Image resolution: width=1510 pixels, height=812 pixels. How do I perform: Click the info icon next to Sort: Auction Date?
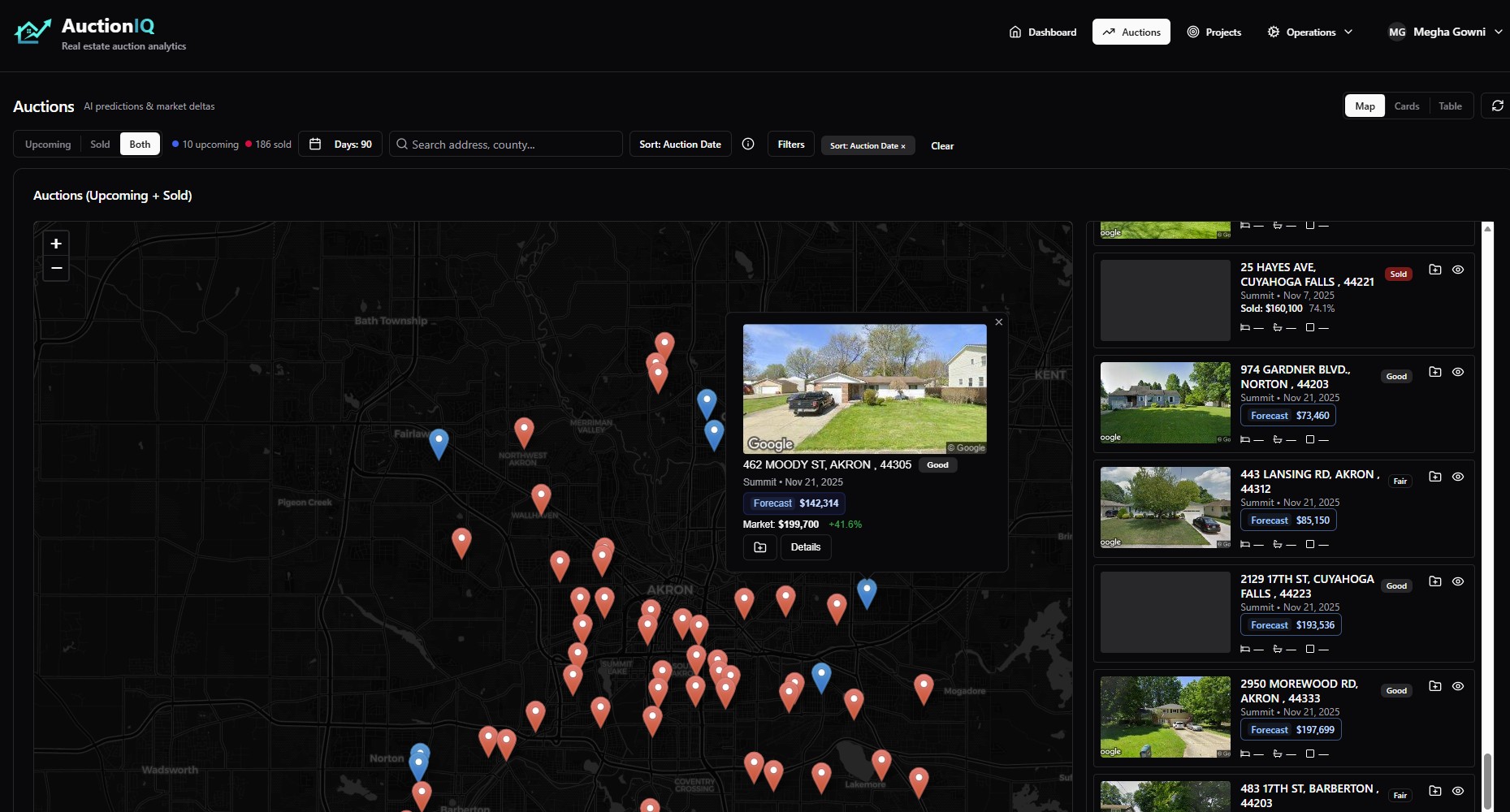click(748, 144)
